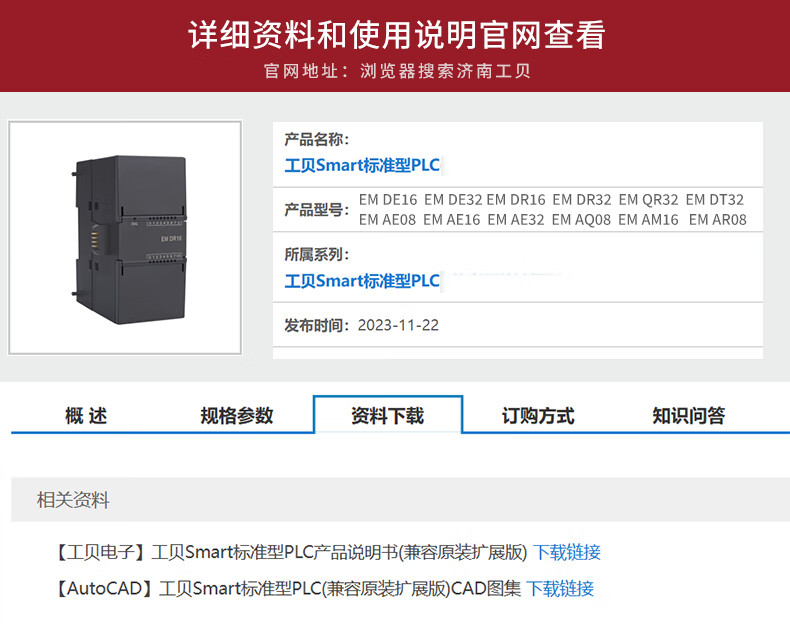
Task: Select model EM DE16 in the product models
Action: (388, 200)
